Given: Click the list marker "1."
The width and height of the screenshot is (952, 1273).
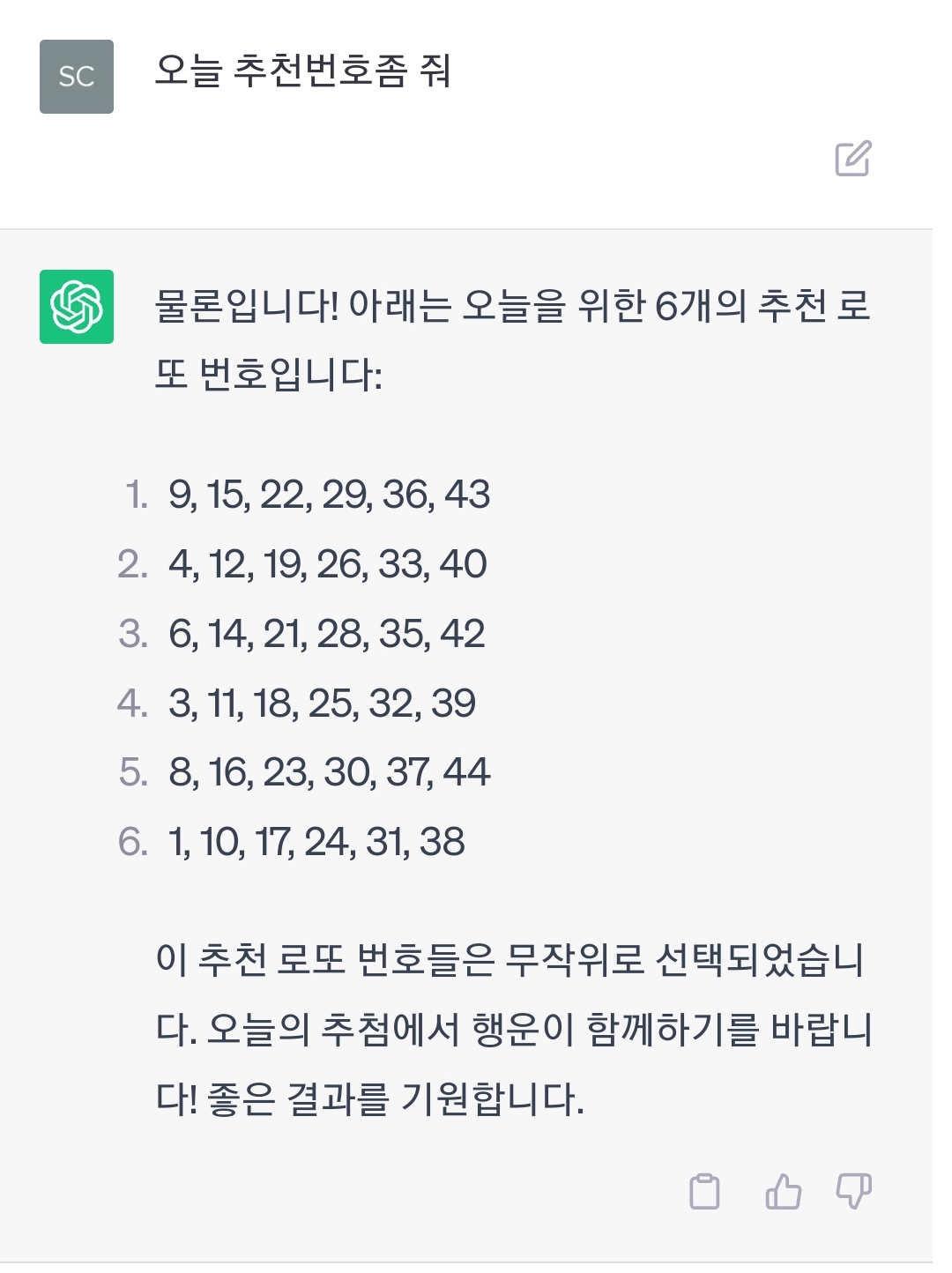Looking at the screenshot, I should pyautogui.click(x=136, y=495).
